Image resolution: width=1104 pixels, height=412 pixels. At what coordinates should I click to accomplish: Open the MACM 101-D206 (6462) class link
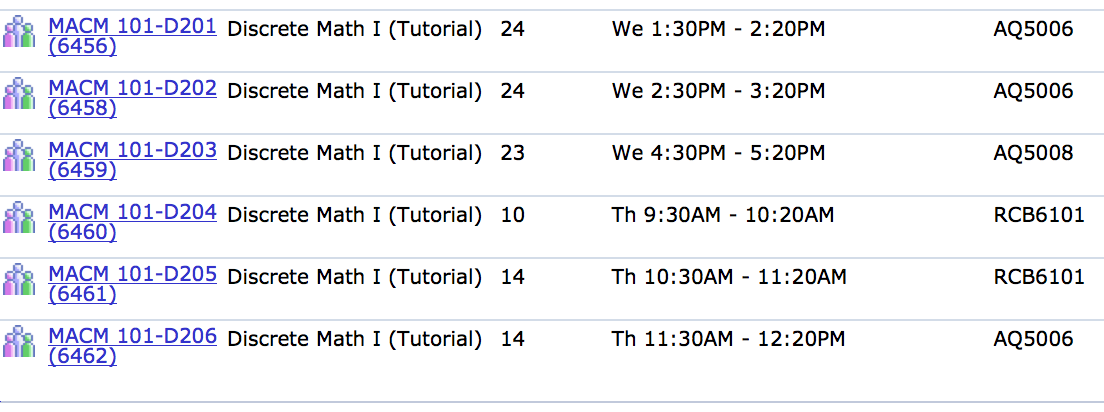point(132,347)
